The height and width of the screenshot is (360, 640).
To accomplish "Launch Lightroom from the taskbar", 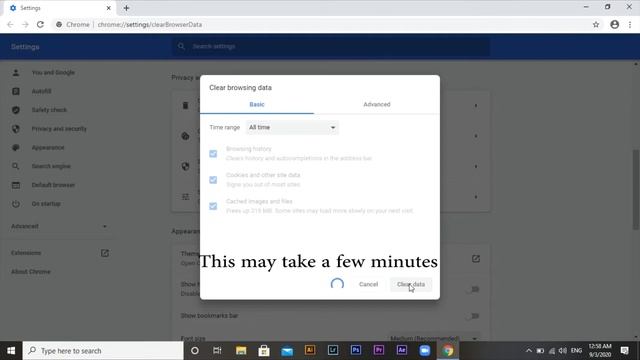I will pyautogui.click(x=333, y=350).
